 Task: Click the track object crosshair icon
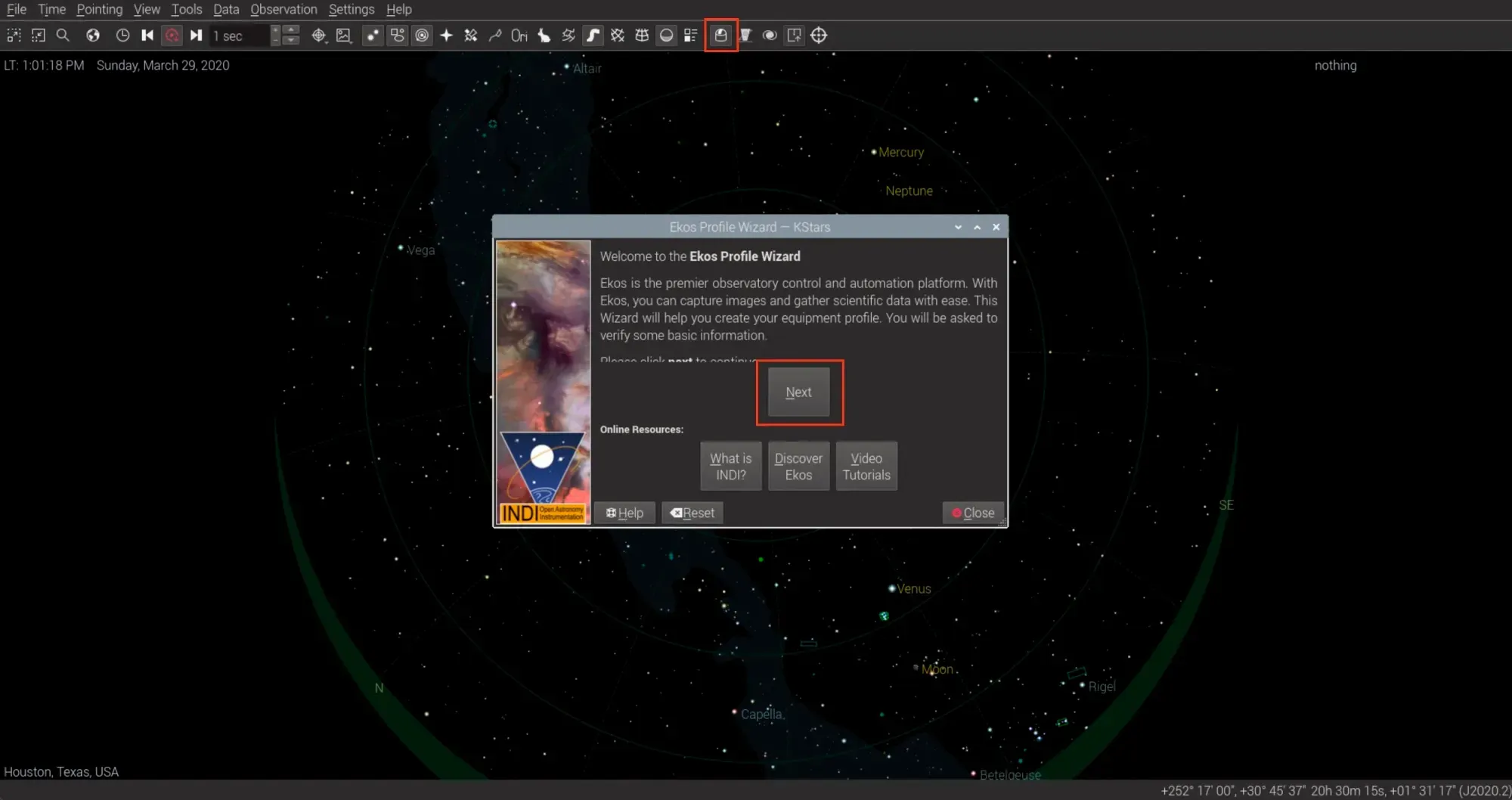click(x=319, y=36)
